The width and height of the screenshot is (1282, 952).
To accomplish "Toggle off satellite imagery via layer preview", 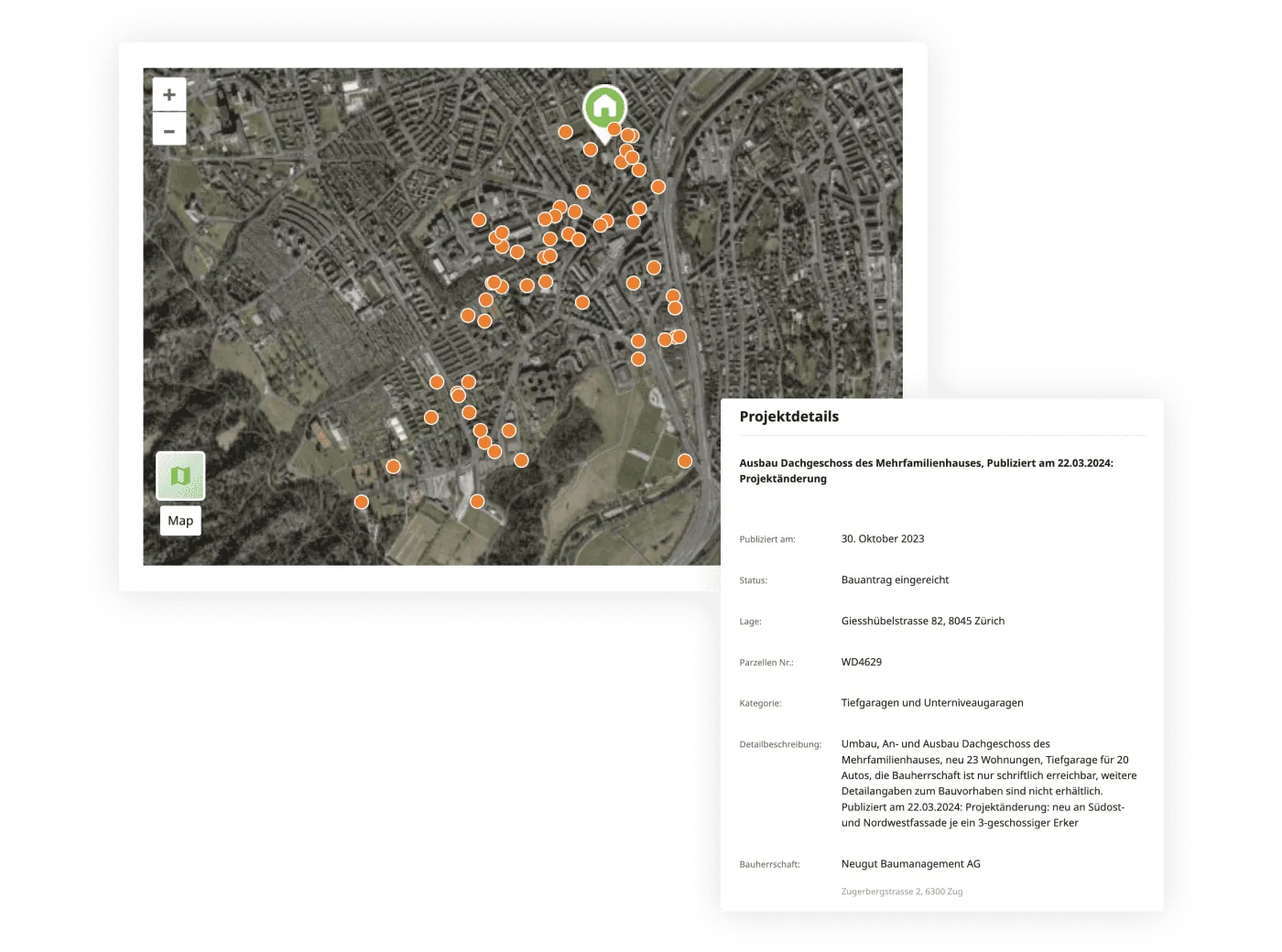I will (x=180, y=474).
